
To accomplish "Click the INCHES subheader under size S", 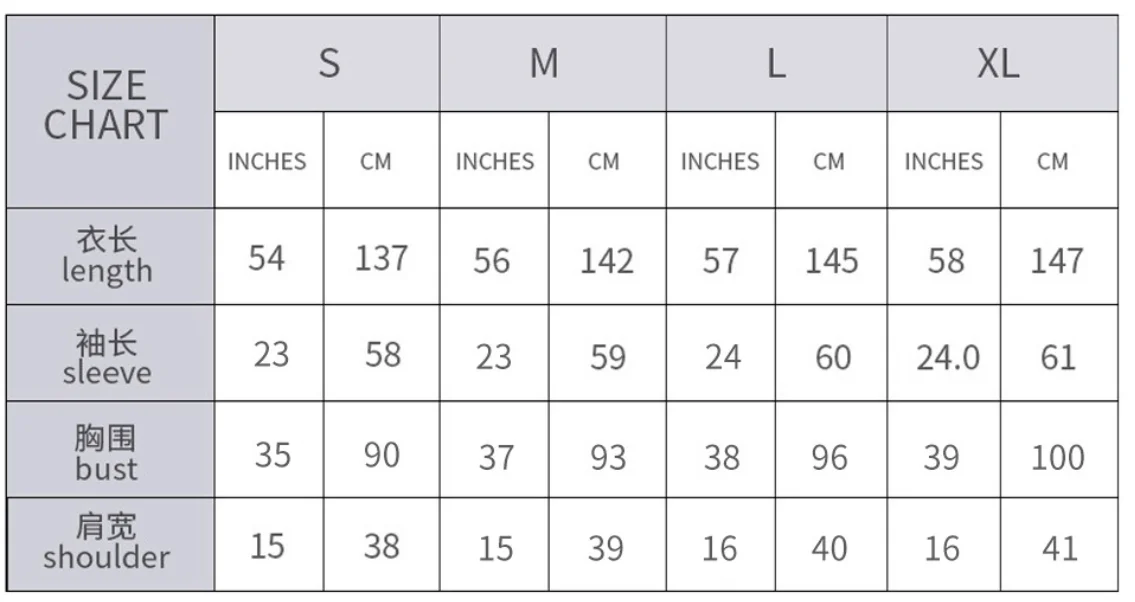I will click(x=267, y=161).
